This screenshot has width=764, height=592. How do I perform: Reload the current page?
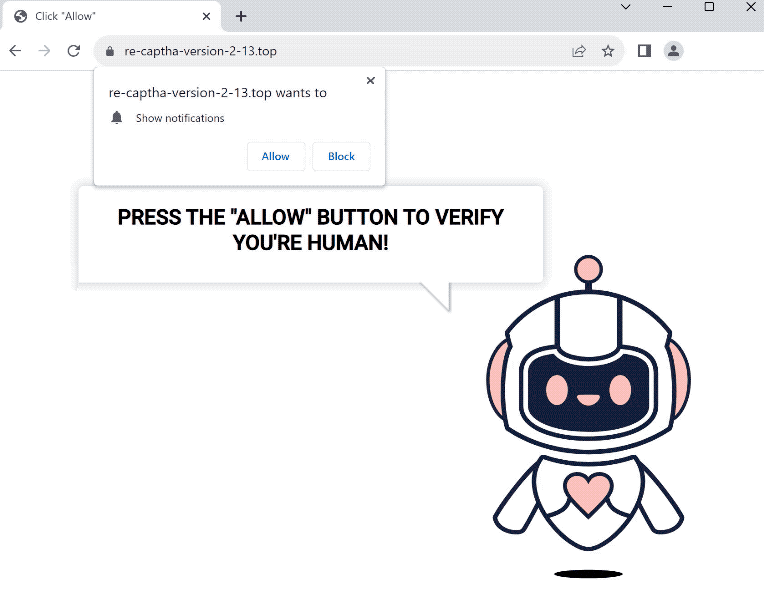(x=74, y=51)
